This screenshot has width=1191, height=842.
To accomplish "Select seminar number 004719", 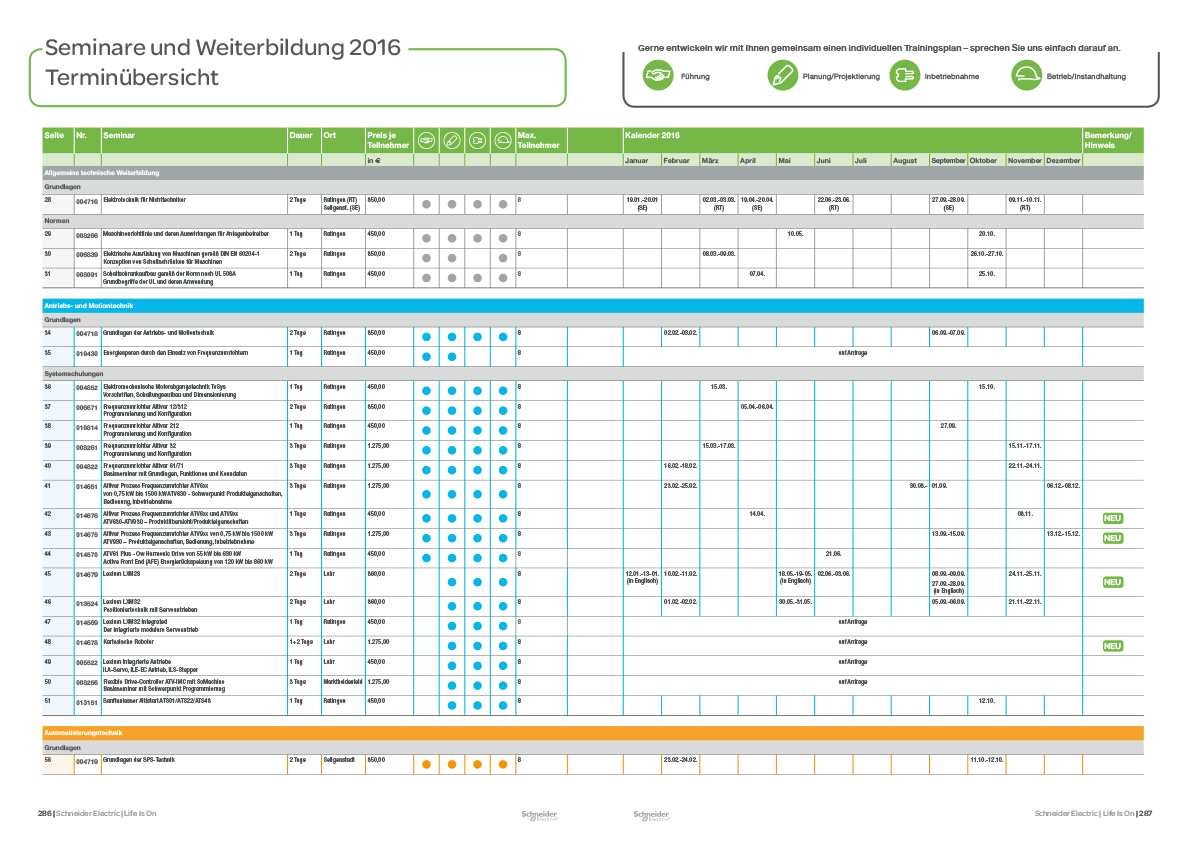I will point(87,762).
